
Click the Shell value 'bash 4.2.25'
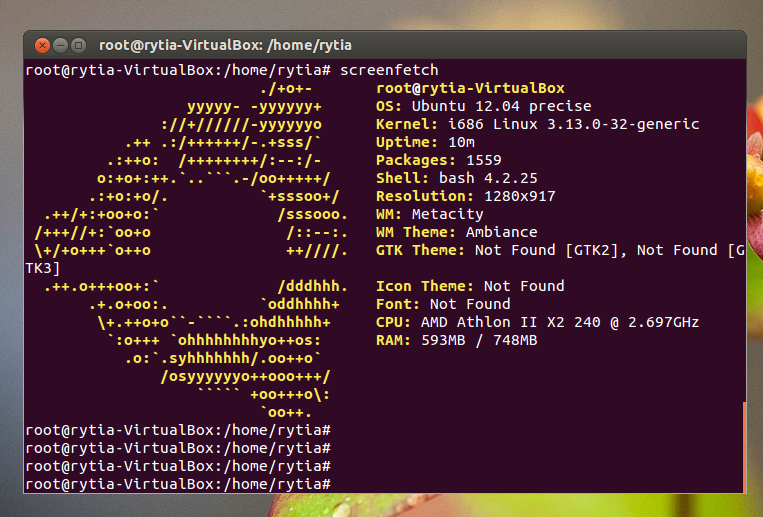point(488,178)
